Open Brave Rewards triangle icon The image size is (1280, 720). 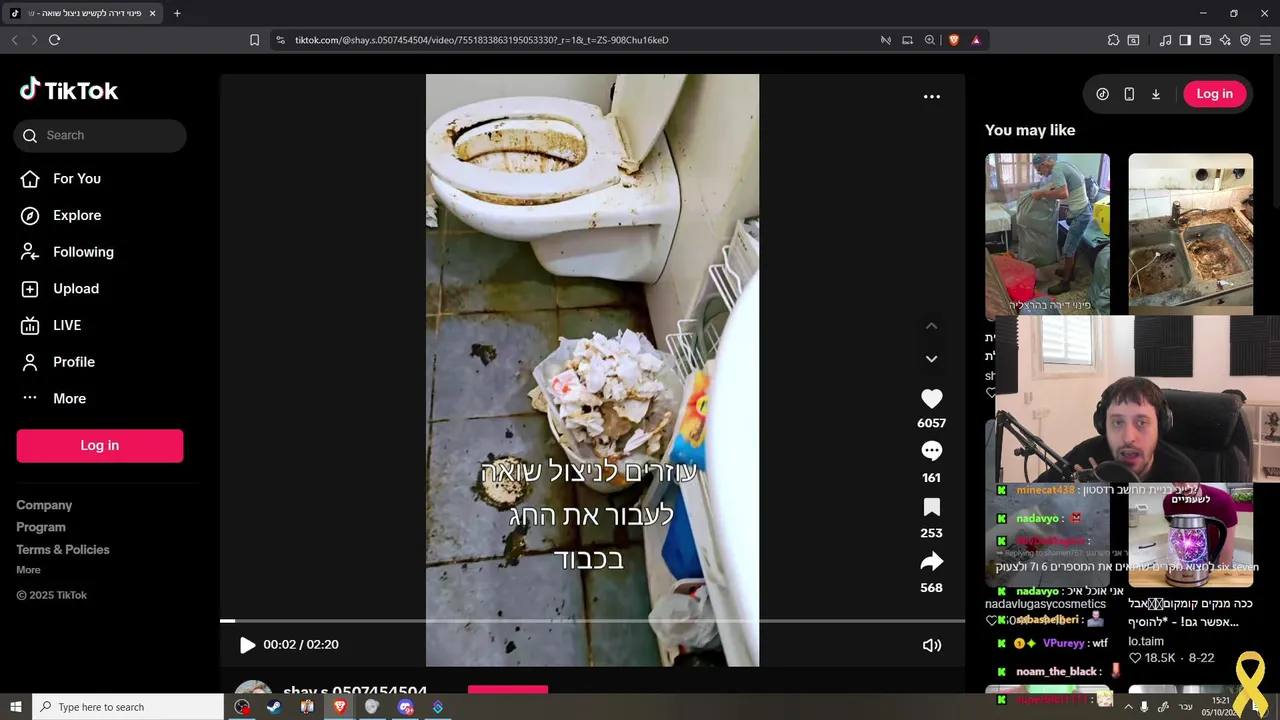976,40
